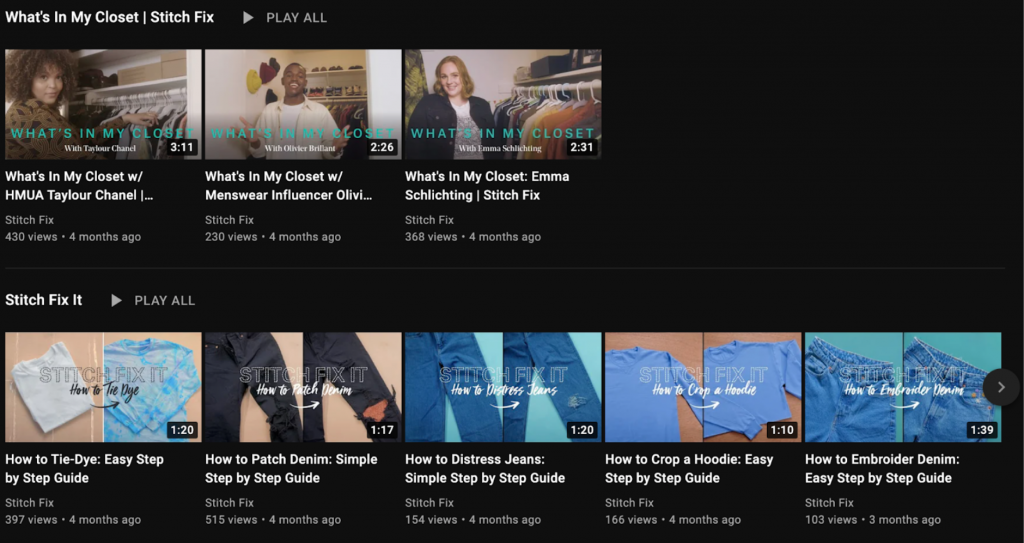Open the How to Patch Denim thumbnail
This screenshot has width=1024, height=543.
pyautogui.click(x=303, y=387)
